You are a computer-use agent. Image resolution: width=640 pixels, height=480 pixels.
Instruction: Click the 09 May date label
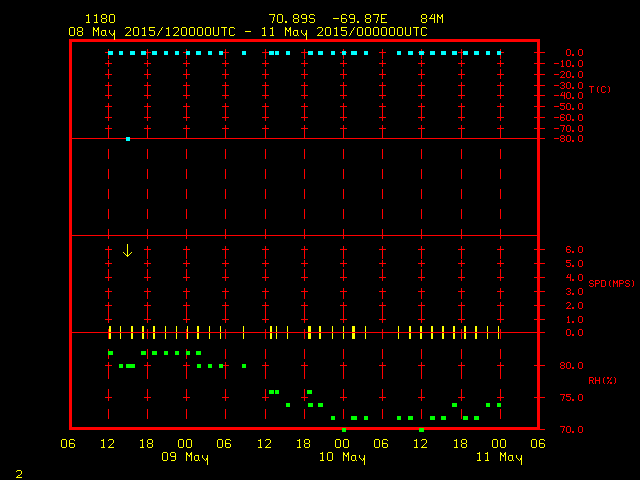pyautogui.click(x=185, y=458)
